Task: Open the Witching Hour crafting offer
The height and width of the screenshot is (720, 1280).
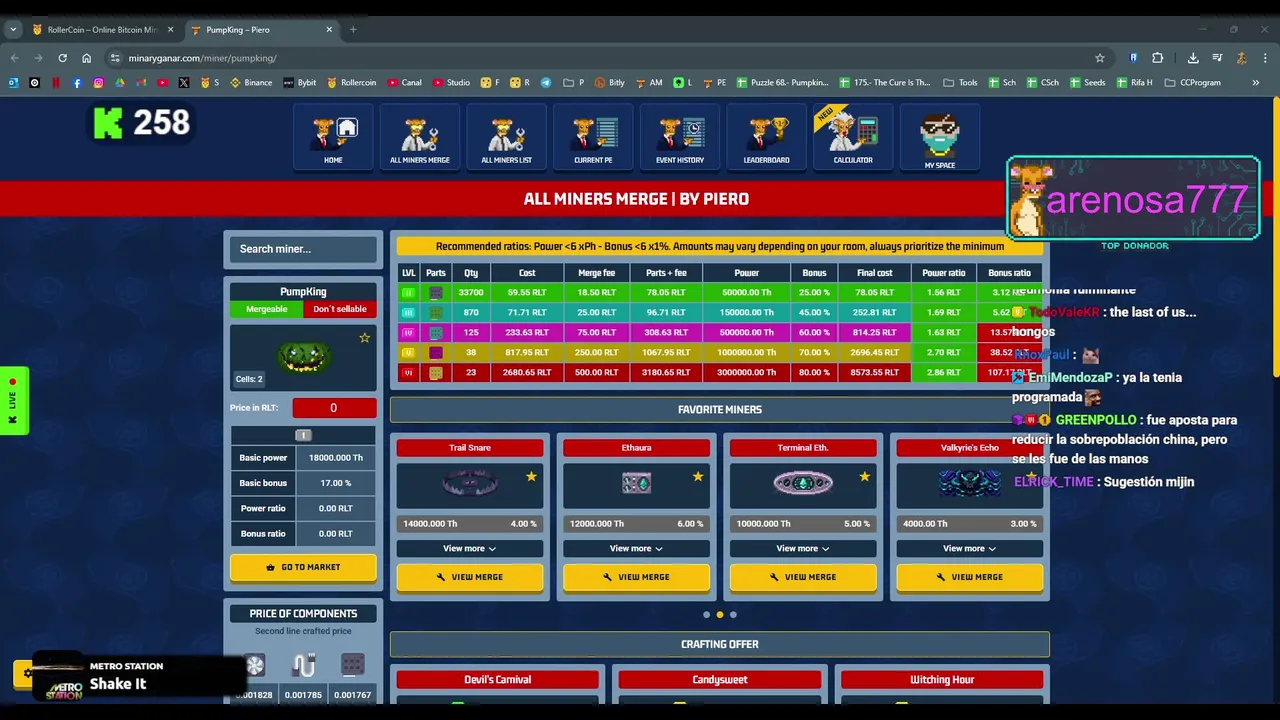Action: coord(942,680)
